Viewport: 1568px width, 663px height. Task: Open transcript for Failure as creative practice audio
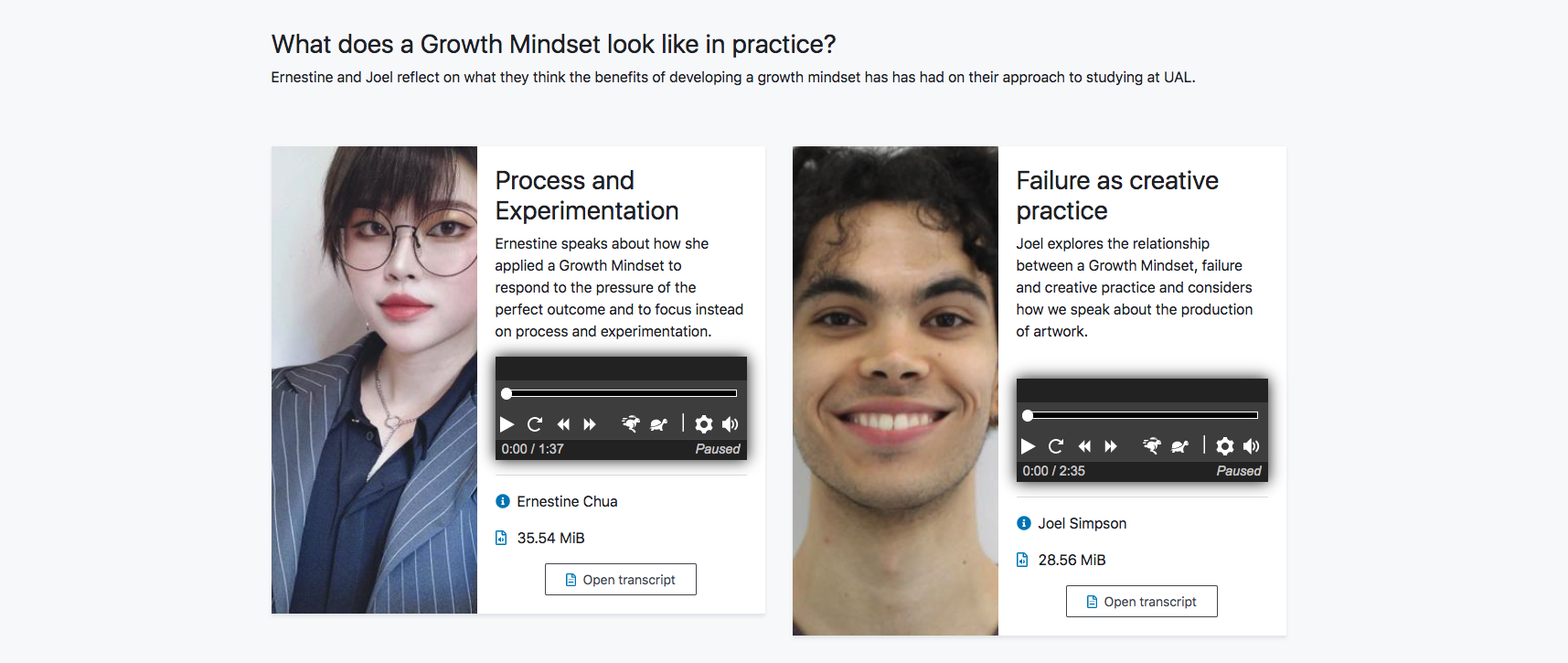(1141, 601)
